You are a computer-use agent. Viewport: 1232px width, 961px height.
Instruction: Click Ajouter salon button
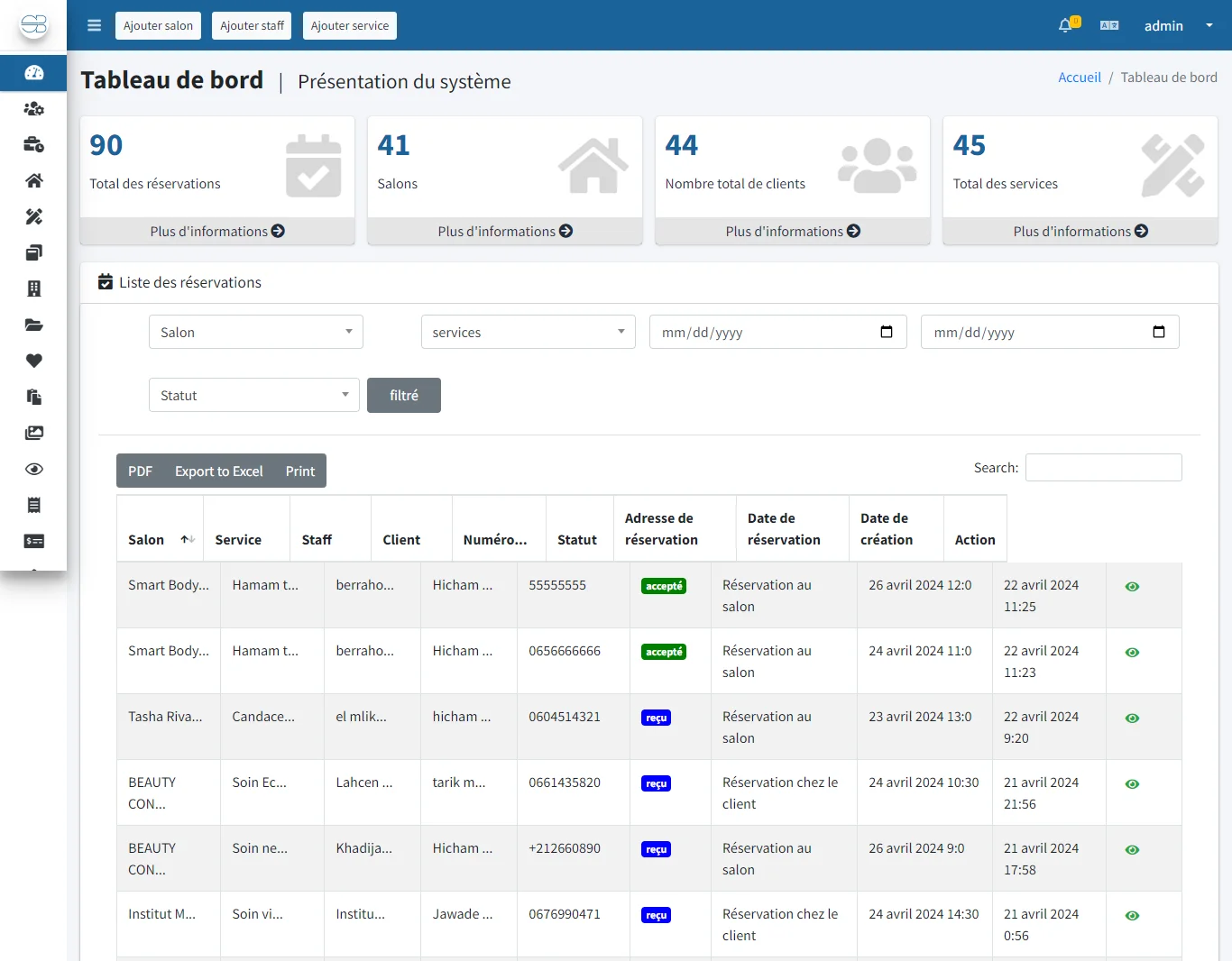pyautogui.click(x=158, y=25)
